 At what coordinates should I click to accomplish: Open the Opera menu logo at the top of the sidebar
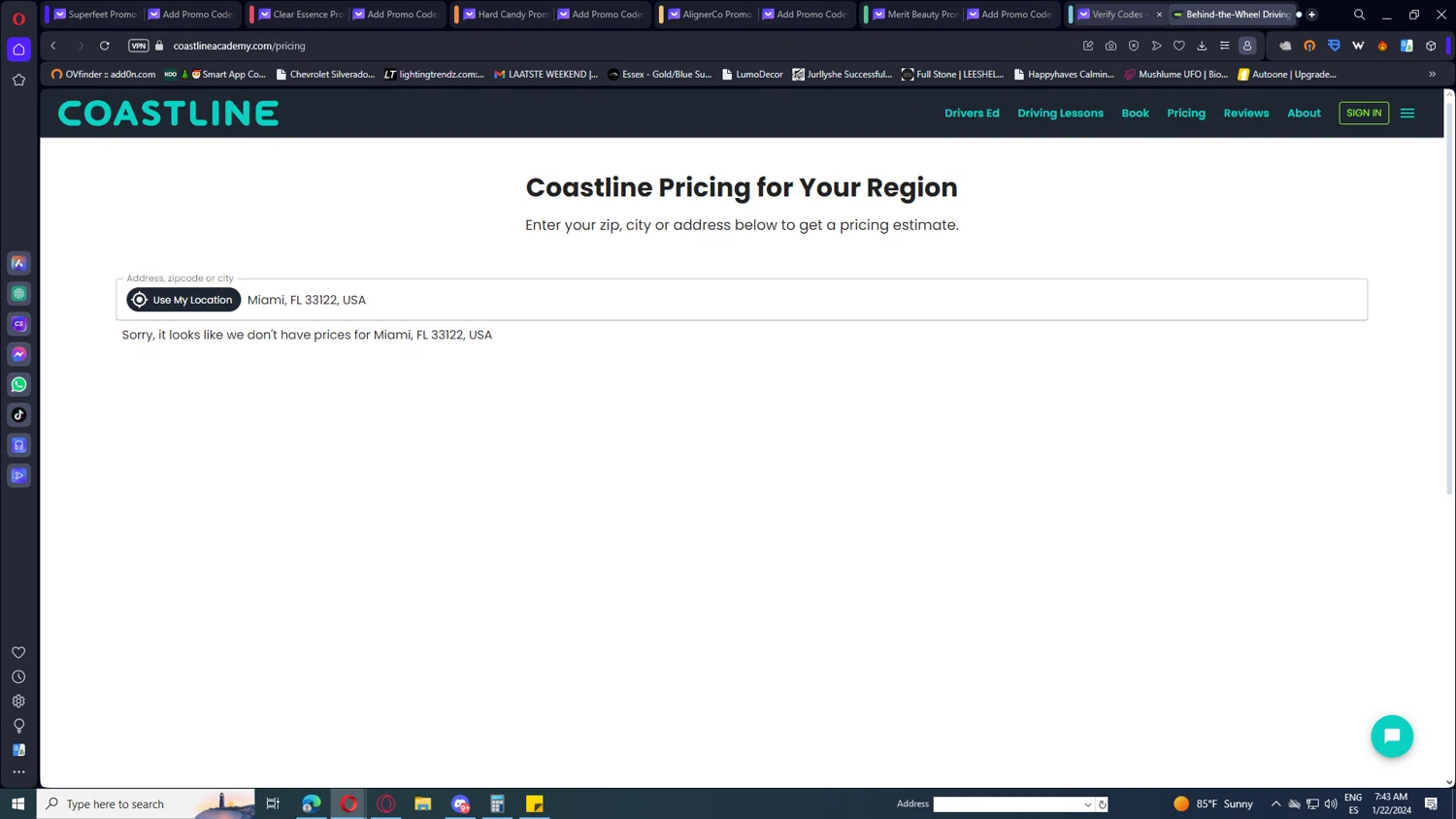(18, 18)
